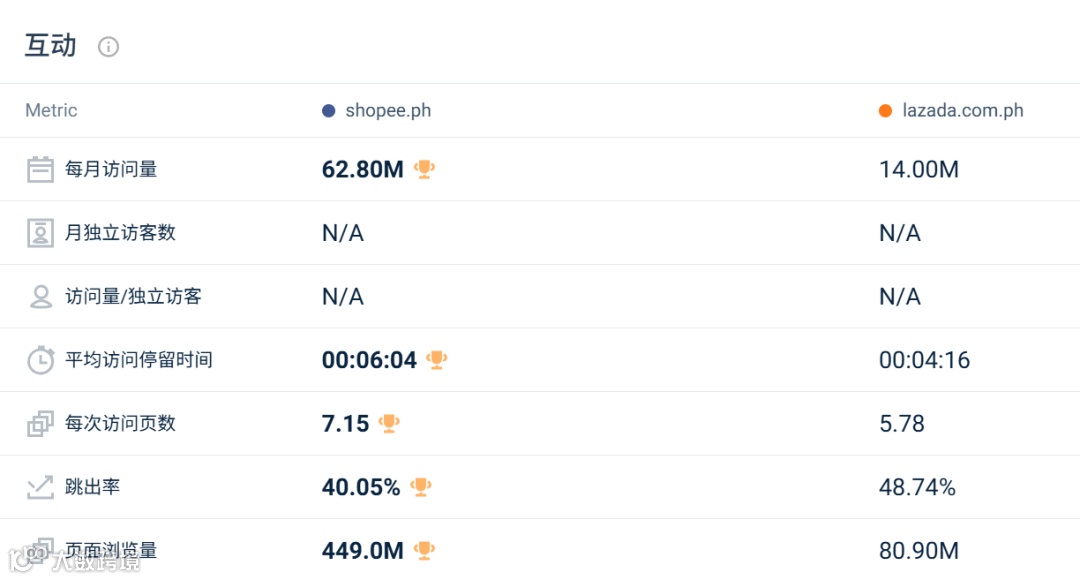The image size is (1080, 580).
Task: Click the blue shopee.ph color dot
Action: tap(329, 111)
